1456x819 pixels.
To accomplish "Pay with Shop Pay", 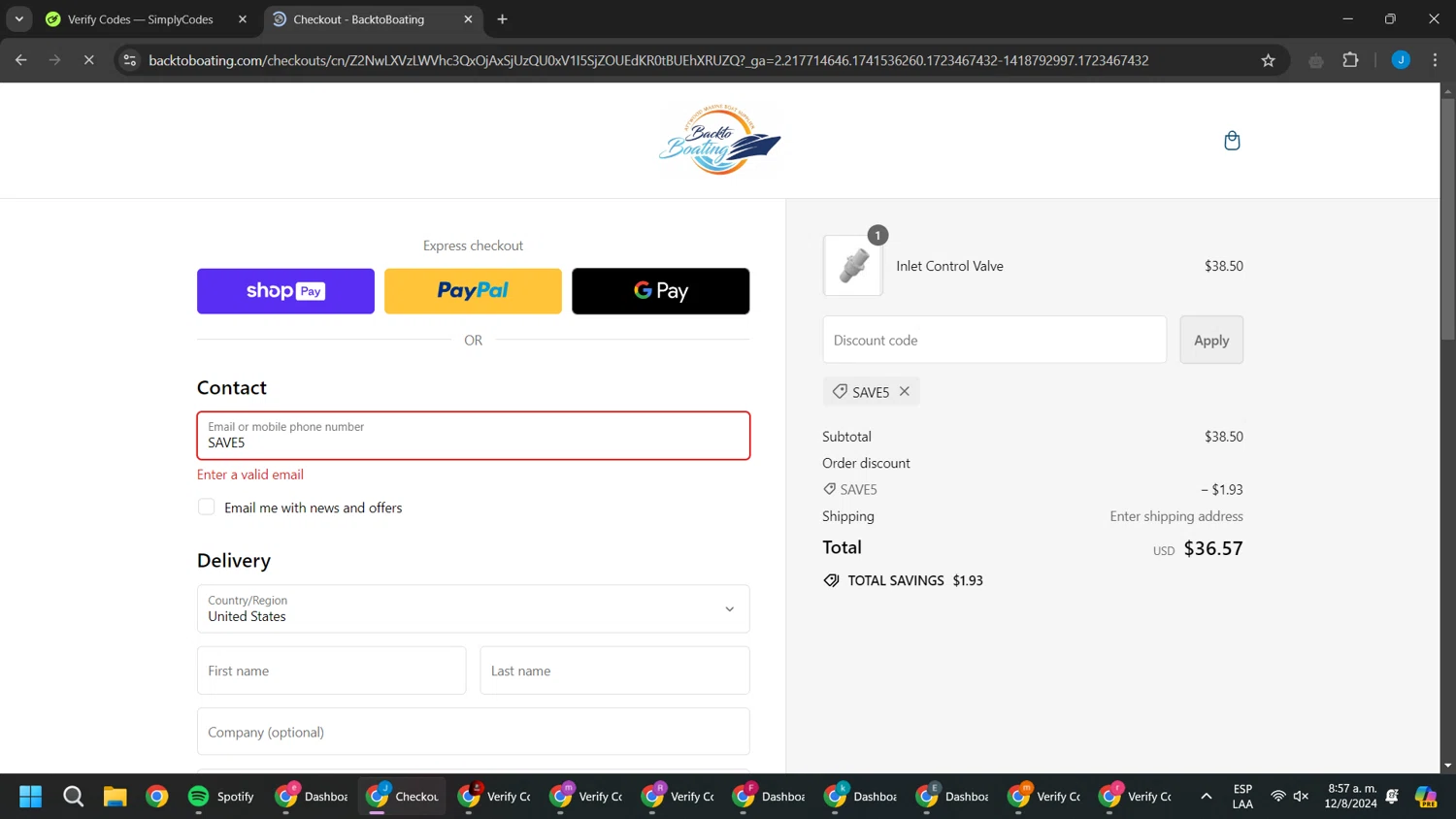I will [285, 291].
